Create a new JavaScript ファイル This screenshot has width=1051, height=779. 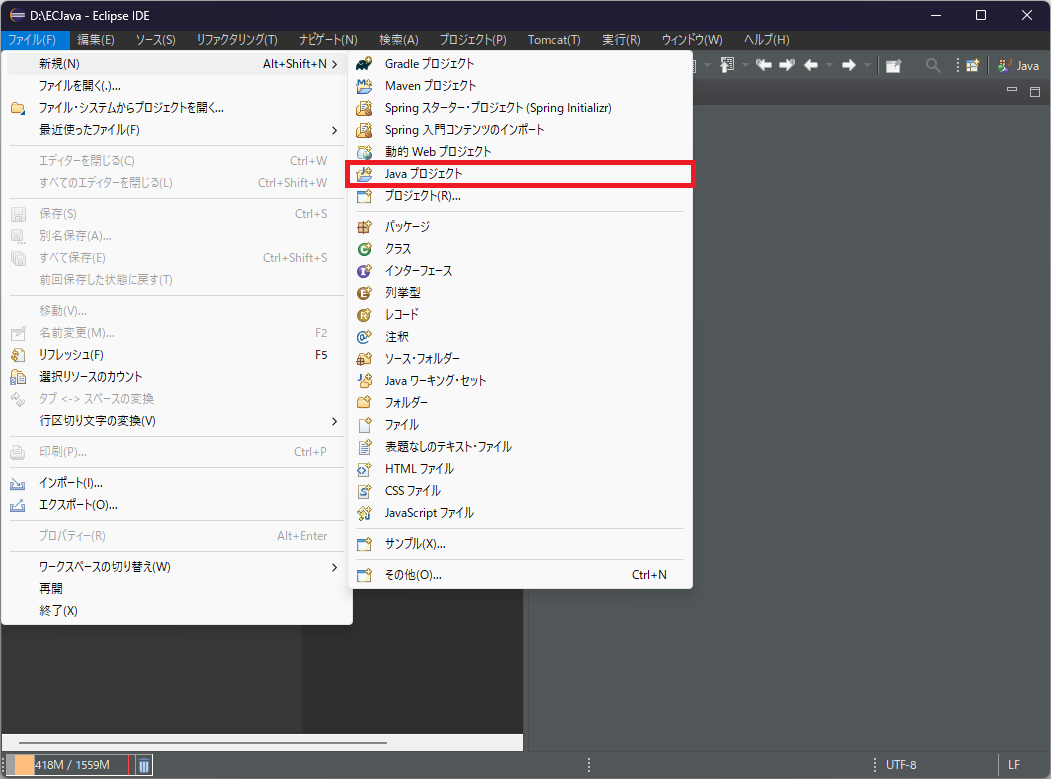tap(520, 513)
